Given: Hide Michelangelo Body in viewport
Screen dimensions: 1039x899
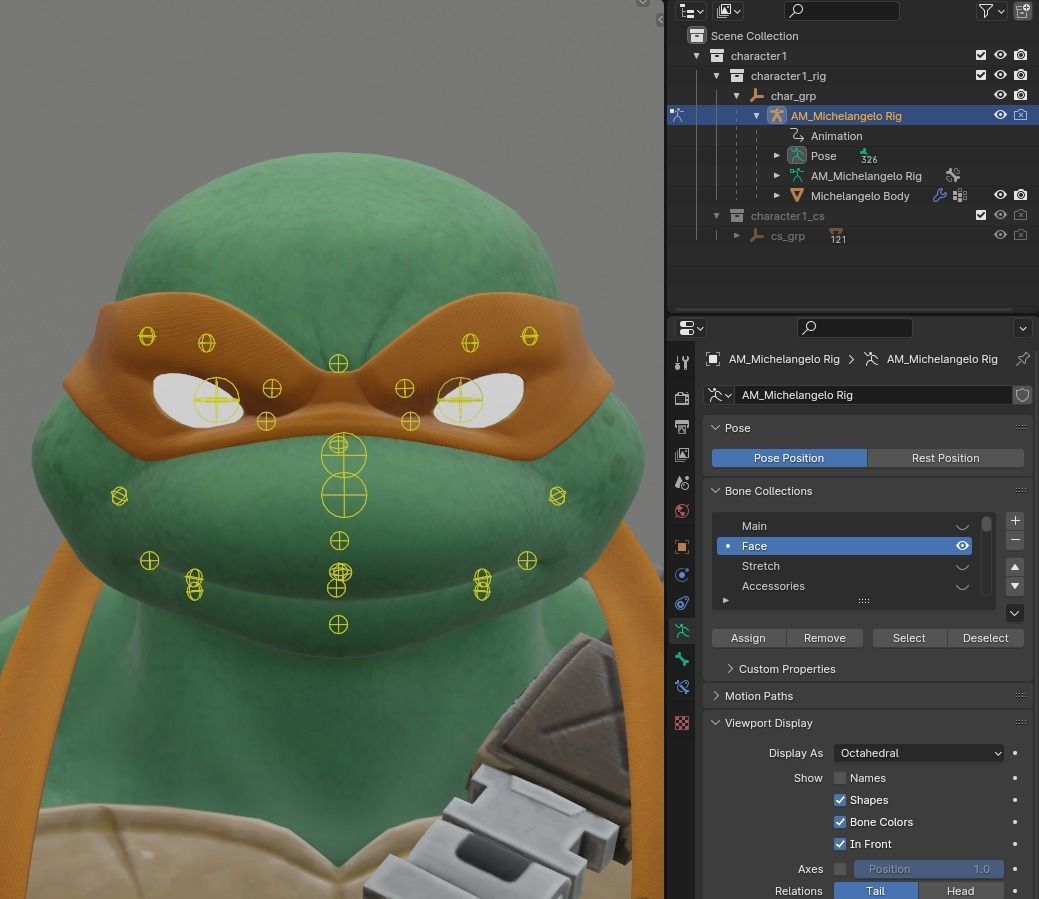Looking at the screenshot, I should pos(1001,195).
